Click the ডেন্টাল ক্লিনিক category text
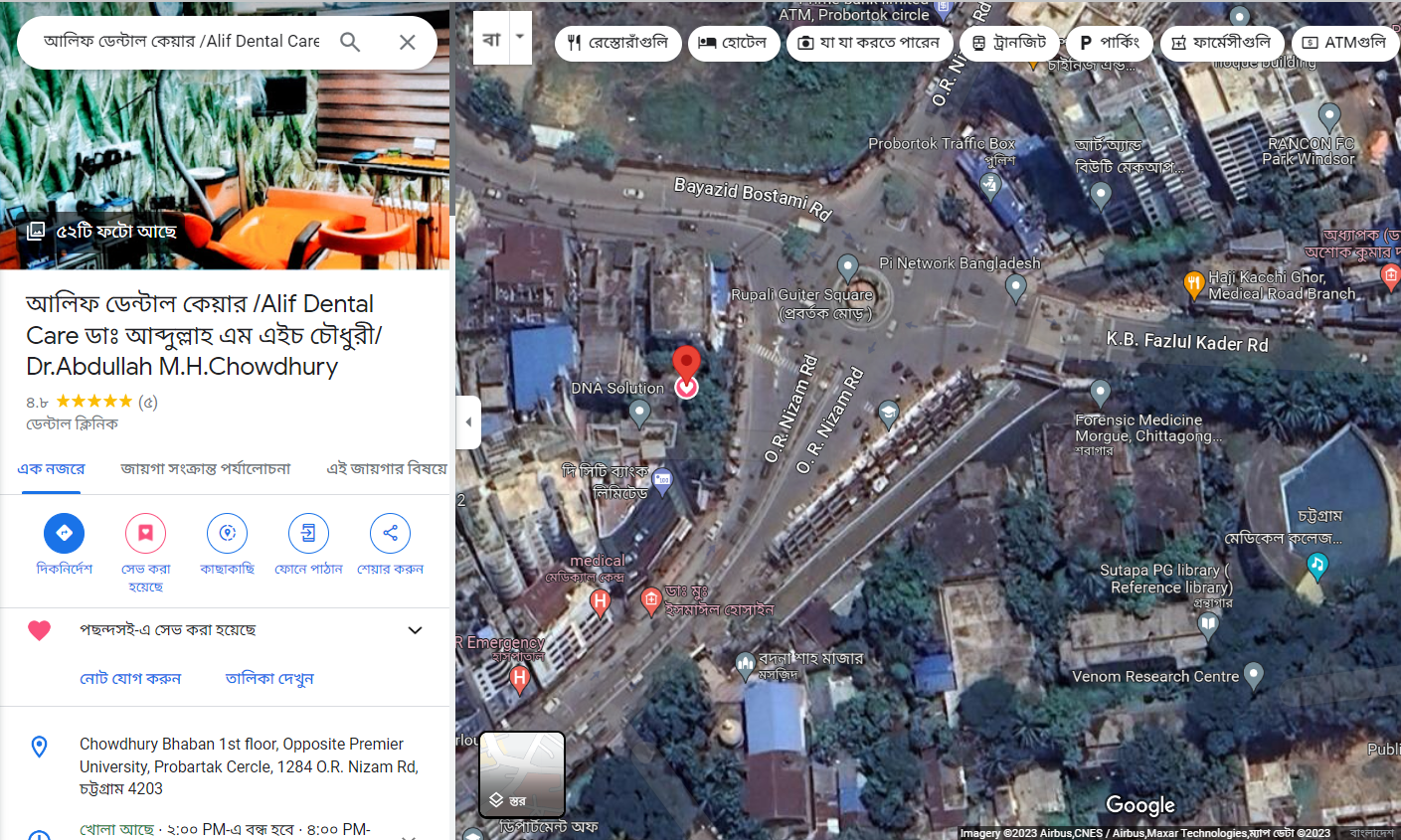Screen dimensions: 1401x840 (x=72, y=424)
